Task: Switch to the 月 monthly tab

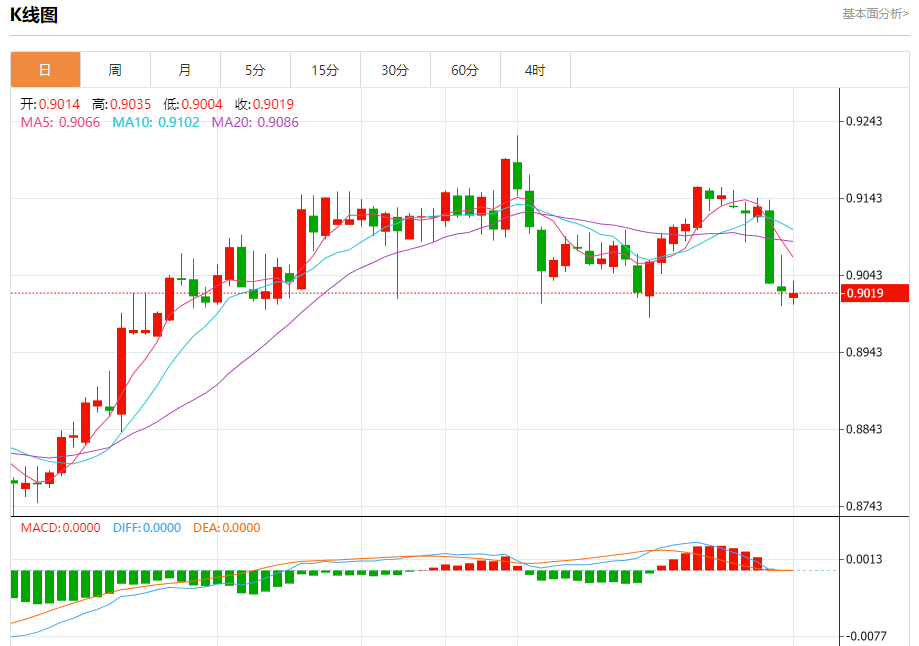Action: point(185,70)
